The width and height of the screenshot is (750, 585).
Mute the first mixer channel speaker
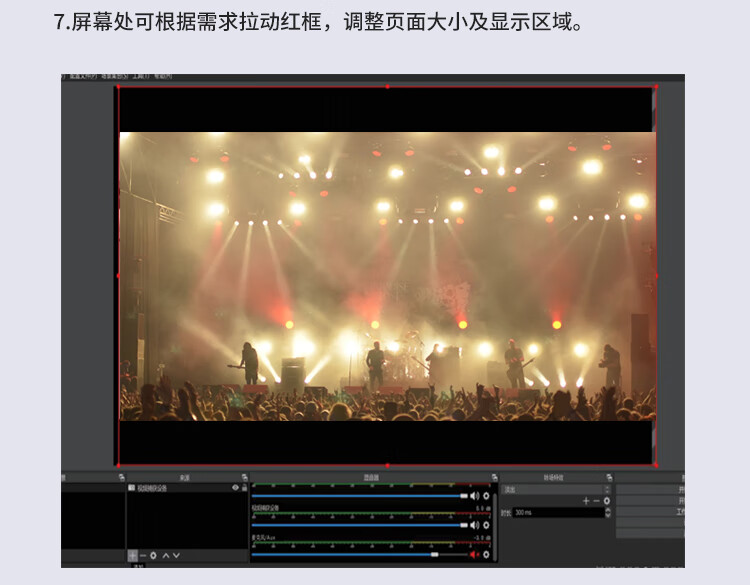(x=475, y=496)
